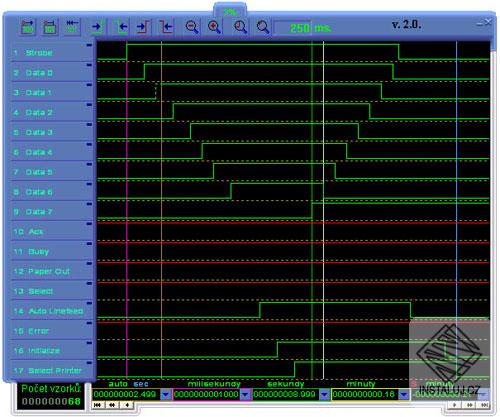Click the 000000002.499 auto sec field
This screenshot has height=417, width=500.
(x=127, y=395)
